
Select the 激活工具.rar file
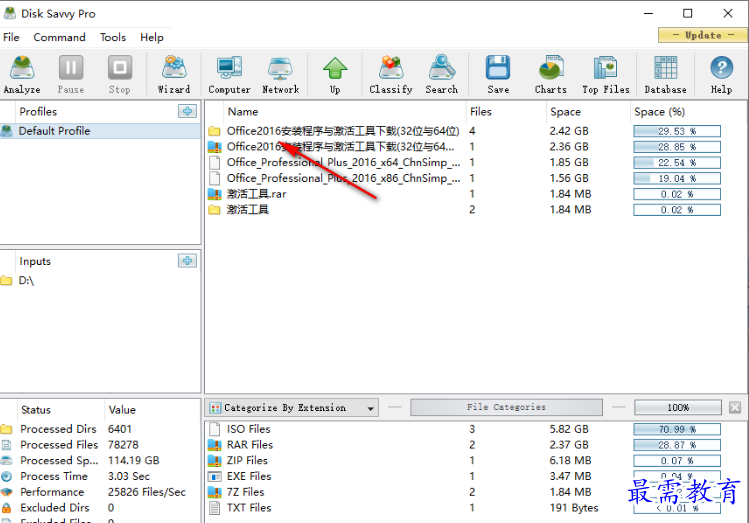pyautogui.click(x=475, y=194)
